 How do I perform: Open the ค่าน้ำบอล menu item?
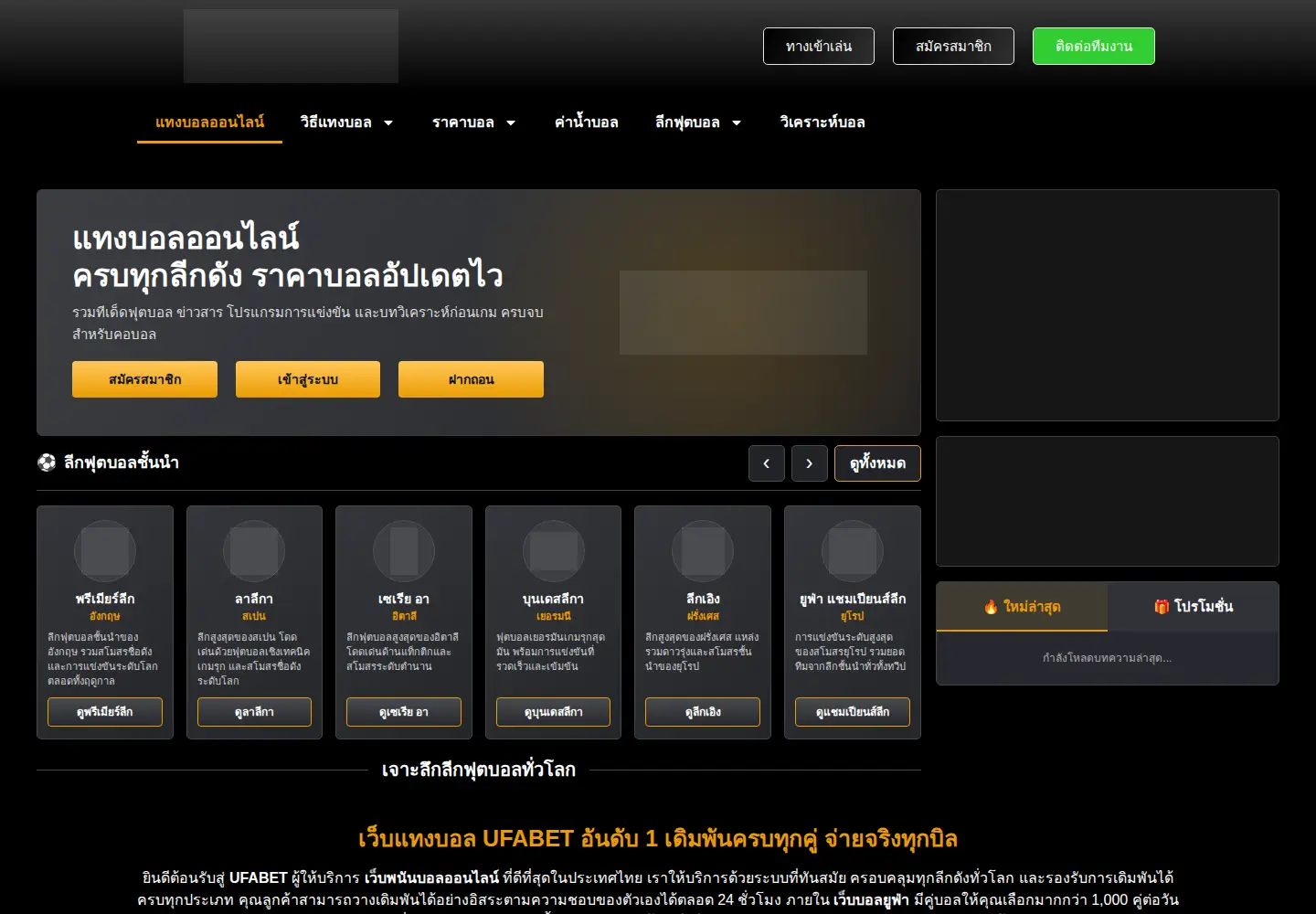[x=586, y=122]
